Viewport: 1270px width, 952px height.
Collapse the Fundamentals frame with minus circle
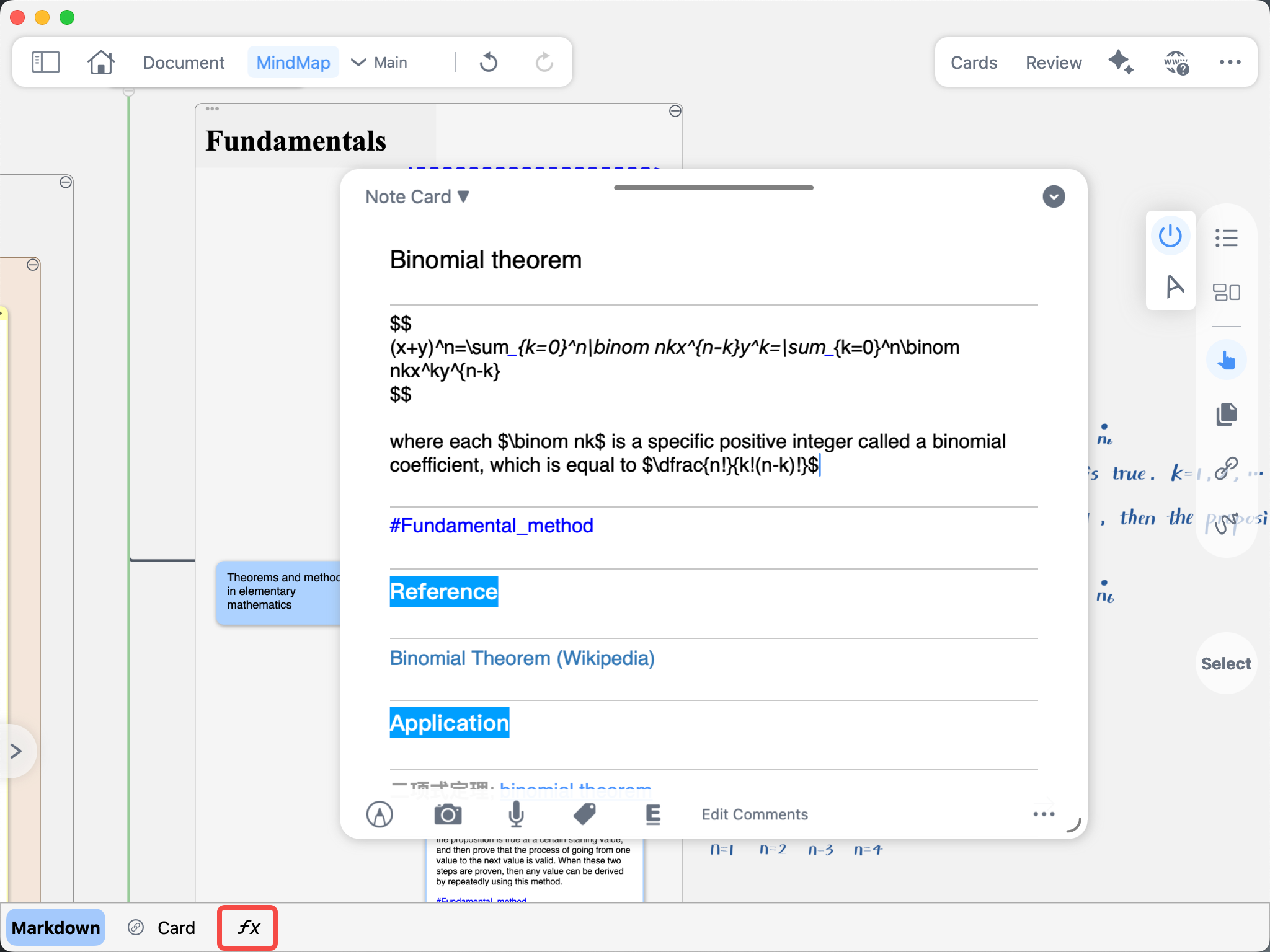tap(675, 111)
